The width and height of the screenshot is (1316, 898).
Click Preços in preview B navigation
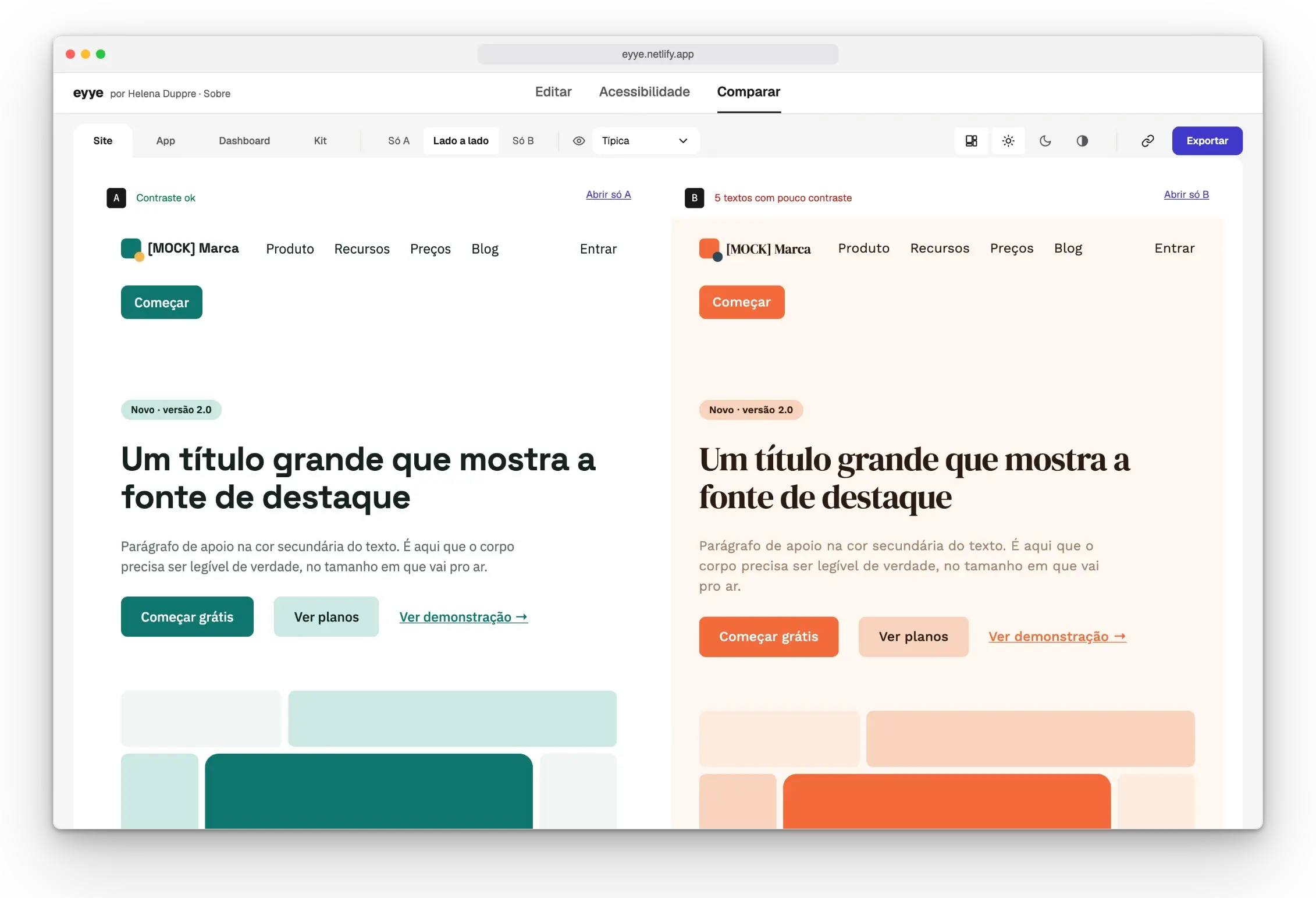click(x=1012, y=249)
